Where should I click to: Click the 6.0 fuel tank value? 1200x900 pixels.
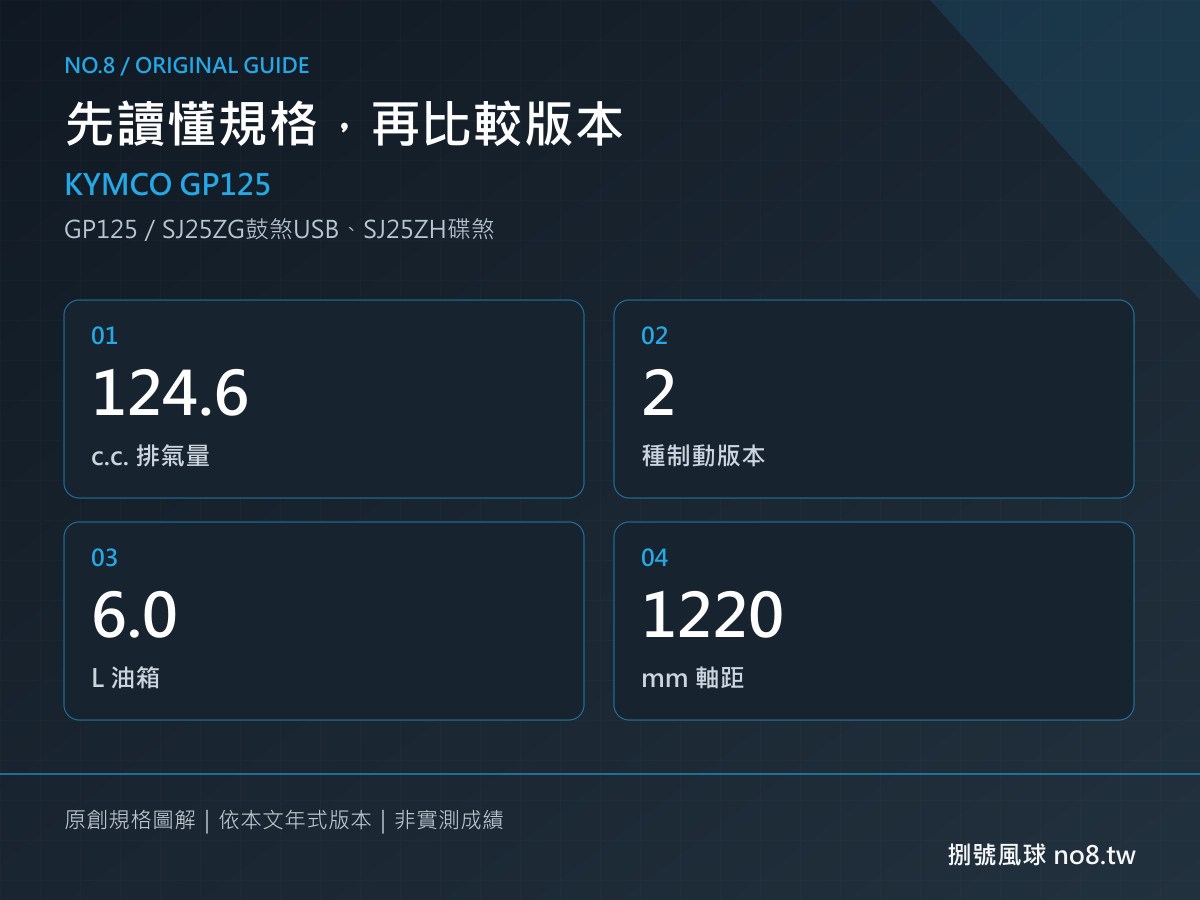tap(134, 615)
